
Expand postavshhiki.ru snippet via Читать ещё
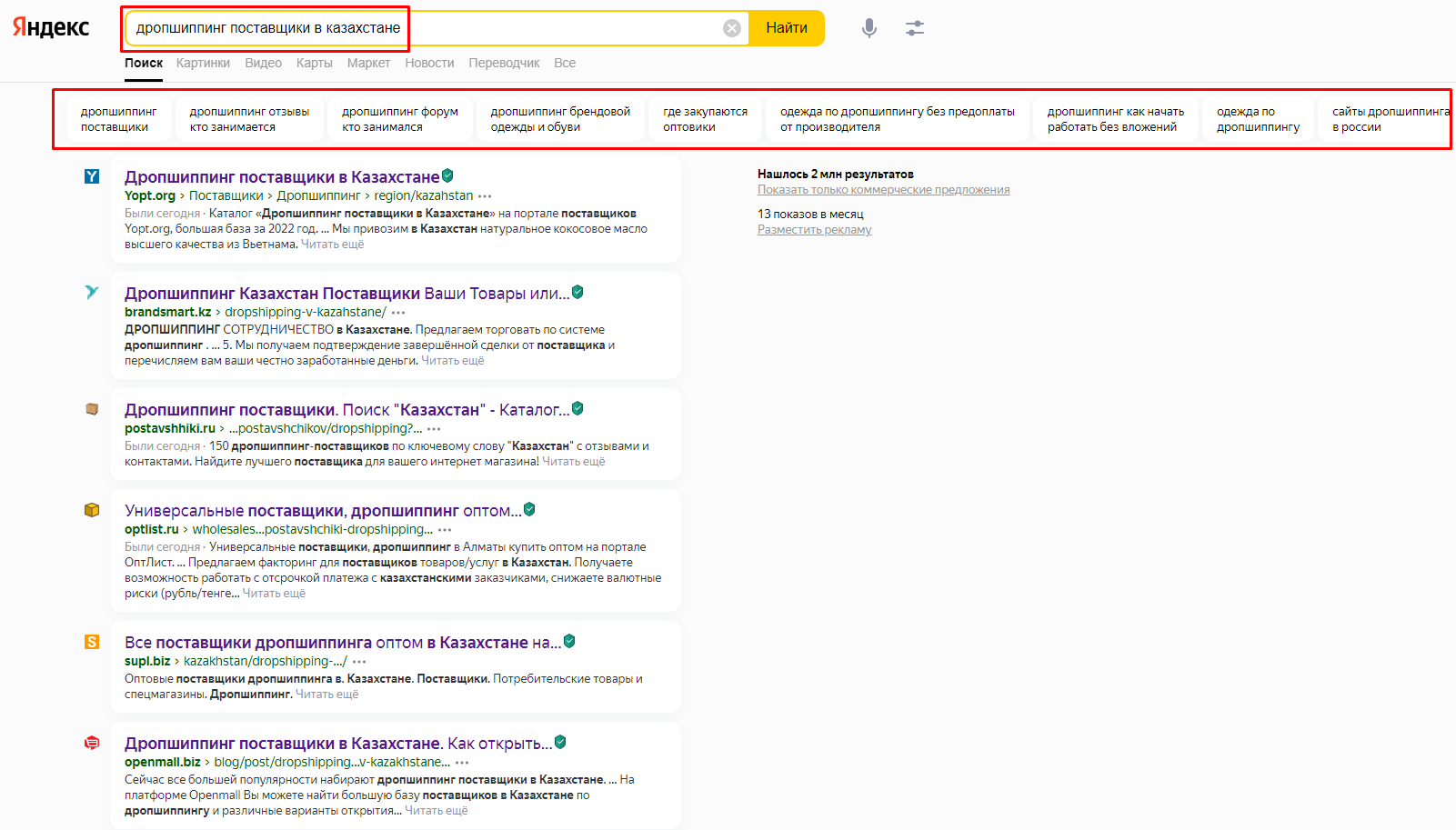(x=574, y=462)
